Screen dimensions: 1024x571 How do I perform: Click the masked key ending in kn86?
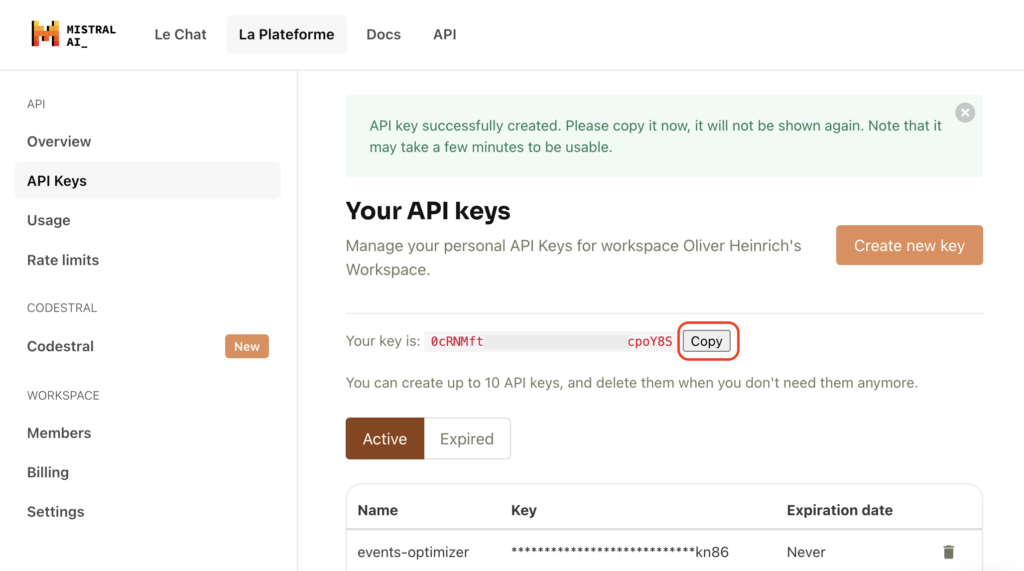[620, 552]
